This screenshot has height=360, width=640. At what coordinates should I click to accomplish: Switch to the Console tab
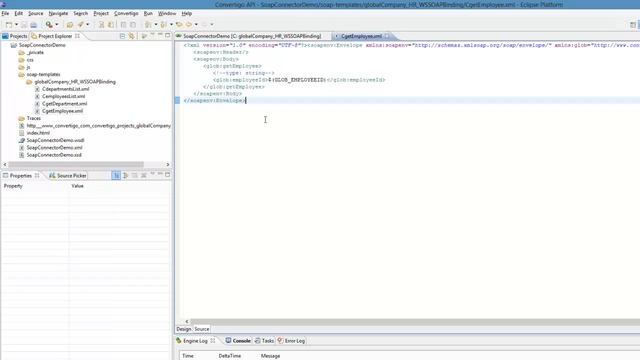[x=238, y=341]
